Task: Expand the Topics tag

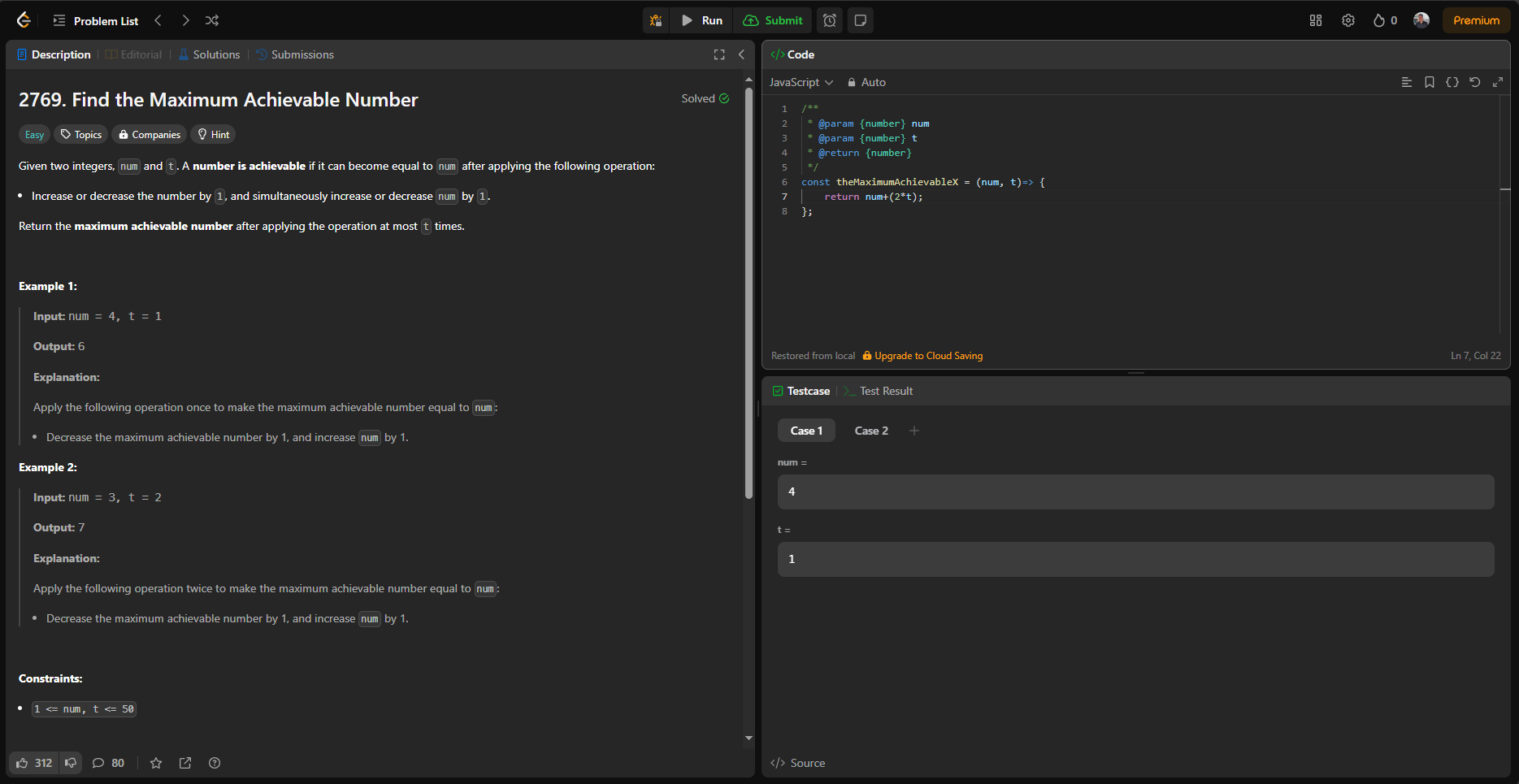Action: coord(81,135)
